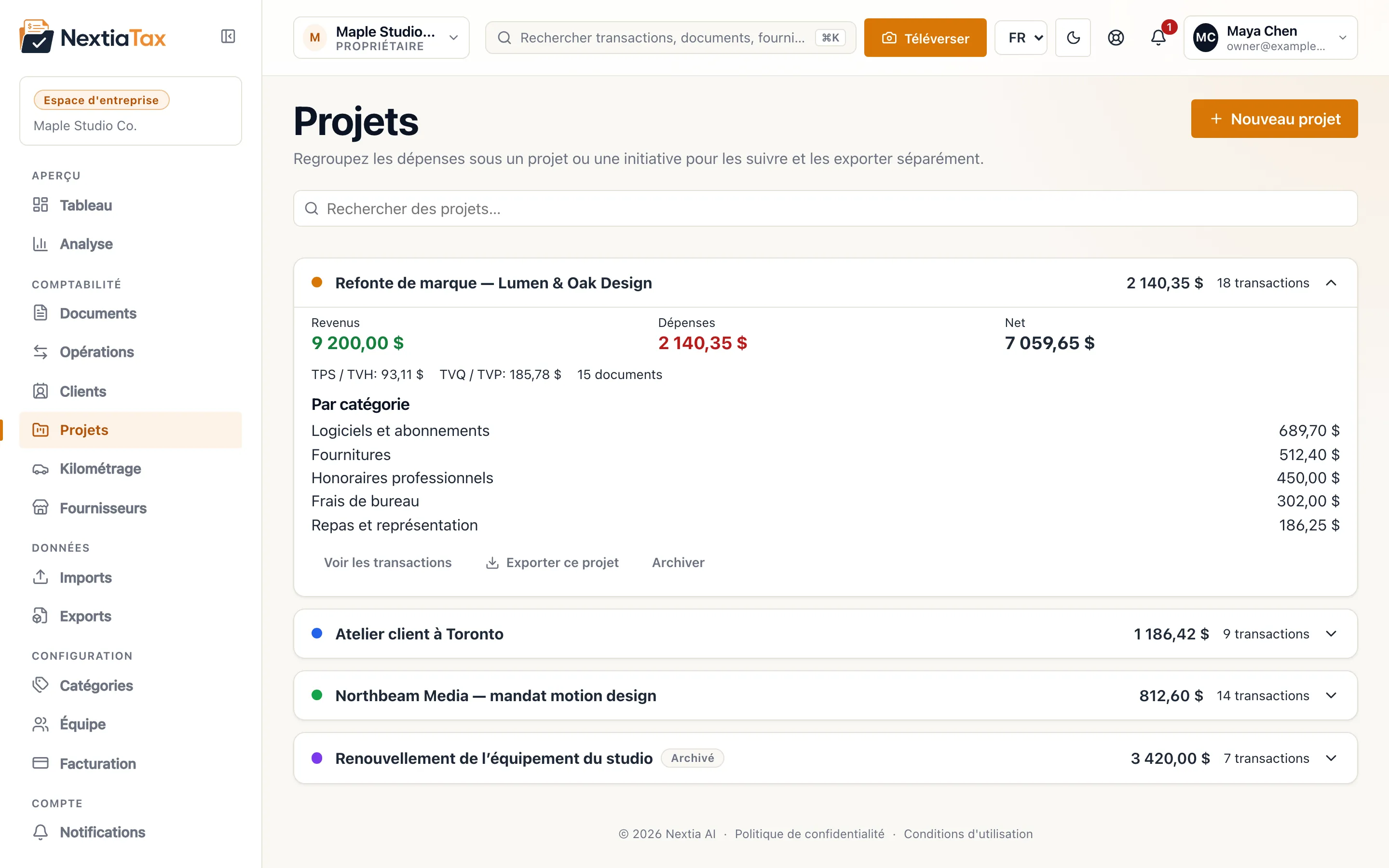Click the Téléverser button
The height and width of the screenshot is (868, 1389).
click(925, 38)
